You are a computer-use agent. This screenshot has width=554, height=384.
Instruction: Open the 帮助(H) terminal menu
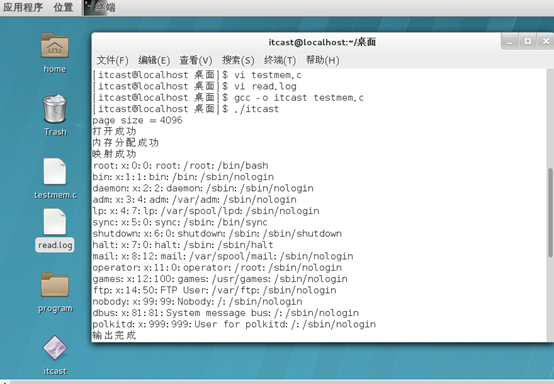pyautogui.click(x=323, y=60)
